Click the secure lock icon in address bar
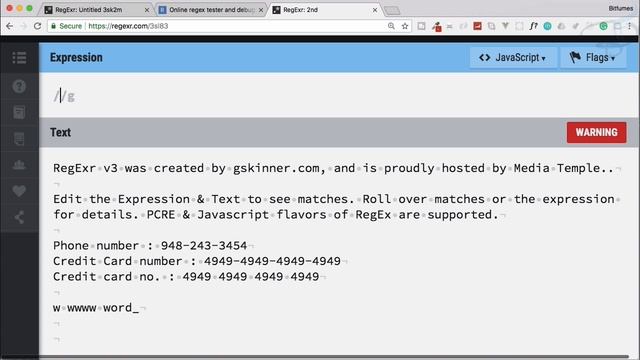Screen dimensions: 640x360 tap(53, 26)
